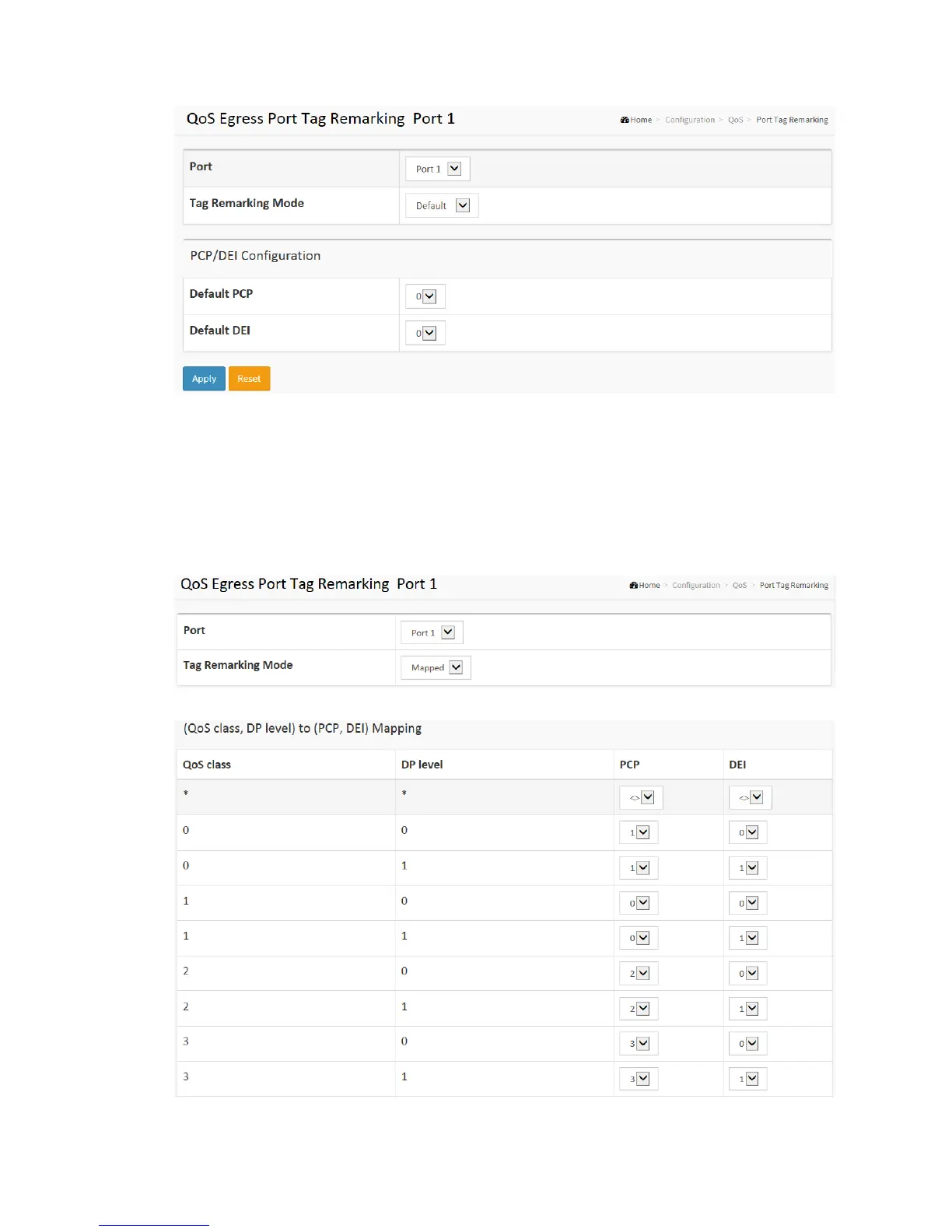Expand the Default DEI dropdown
The height and width of the screenshot is (1232, 952).
425,333
